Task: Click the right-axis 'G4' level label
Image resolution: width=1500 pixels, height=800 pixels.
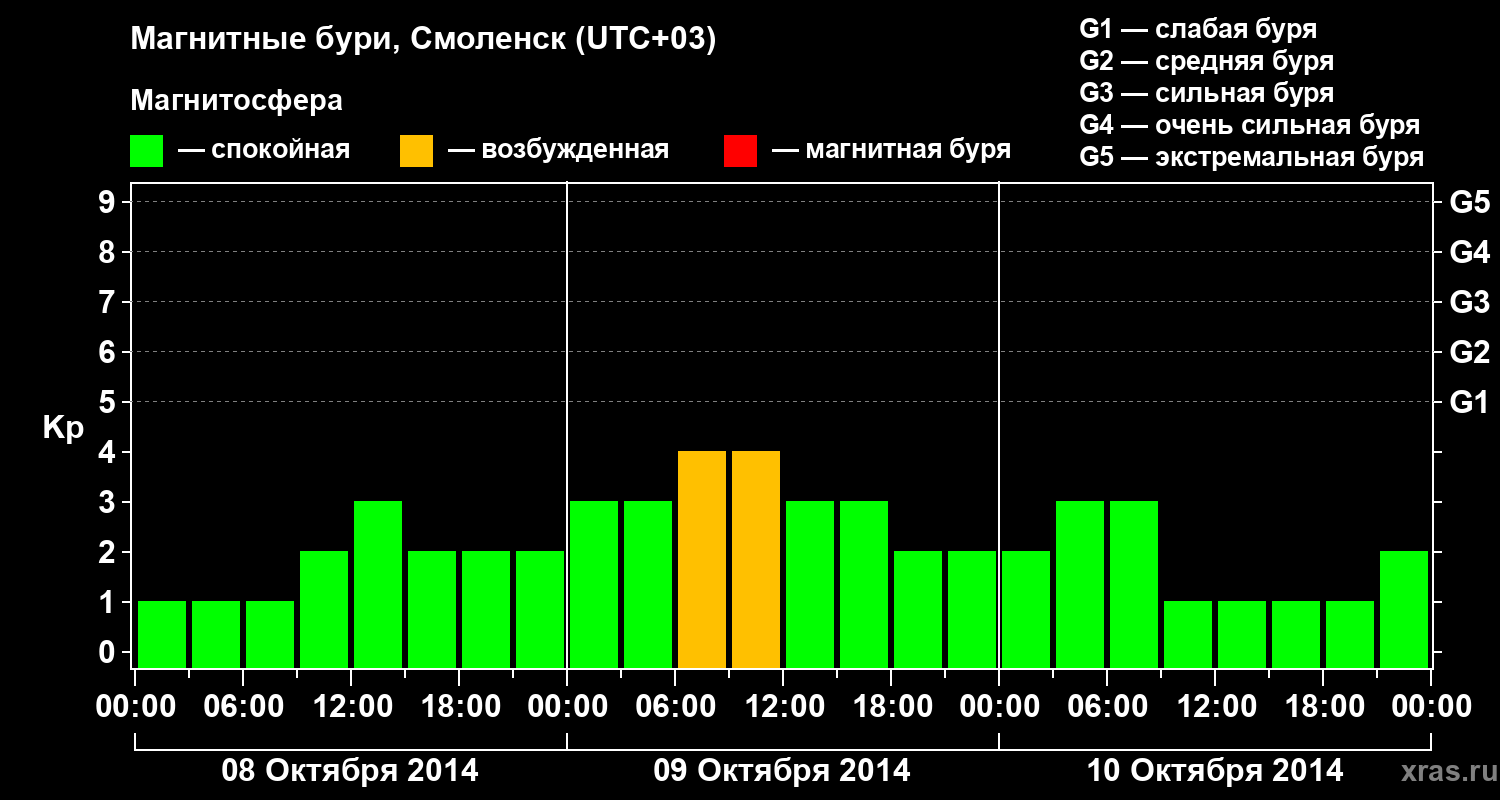Action: pos(1469,253)
